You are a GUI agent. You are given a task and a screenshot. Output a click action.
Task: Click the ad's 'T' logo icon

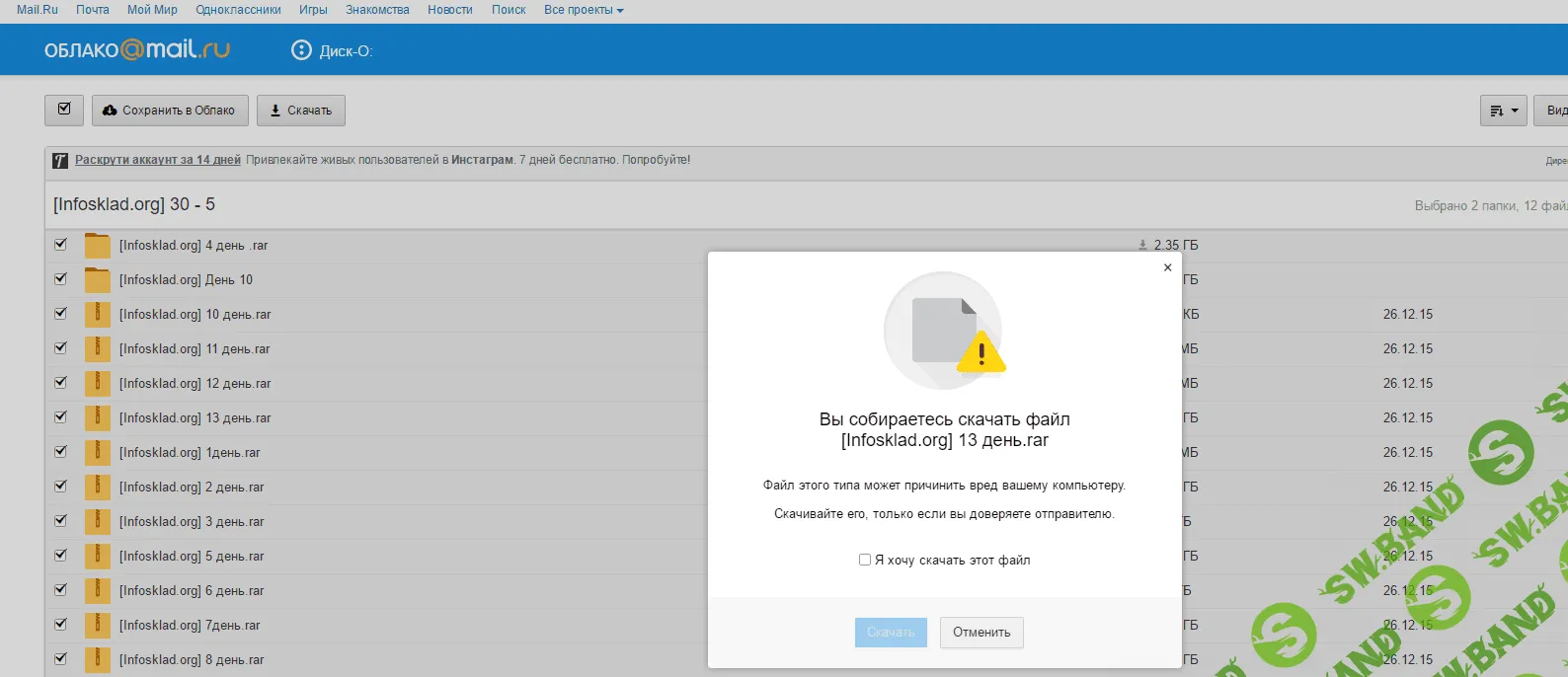[60, 161]
